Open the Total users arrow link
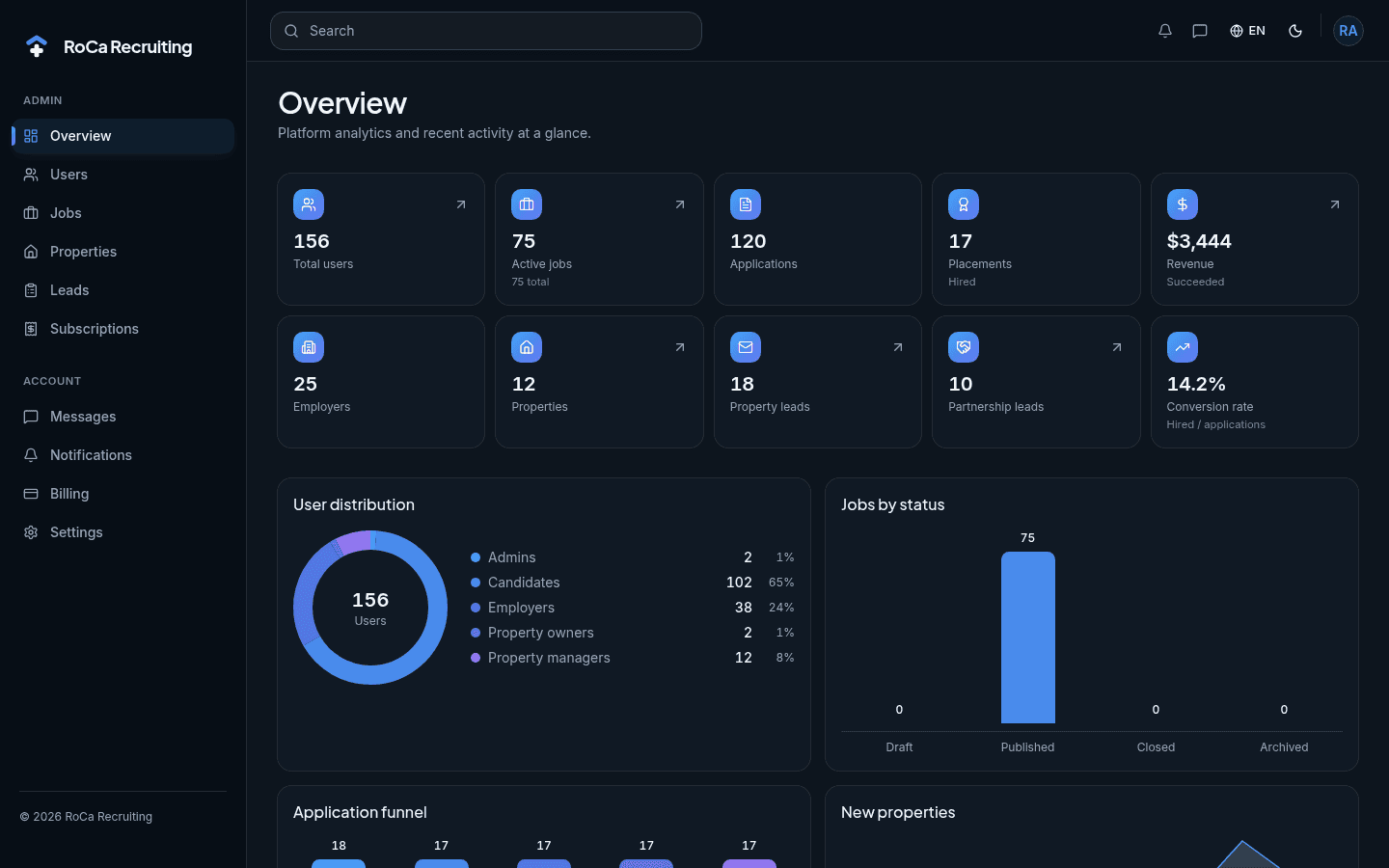The image size is (1389, 868). (461, 204)
